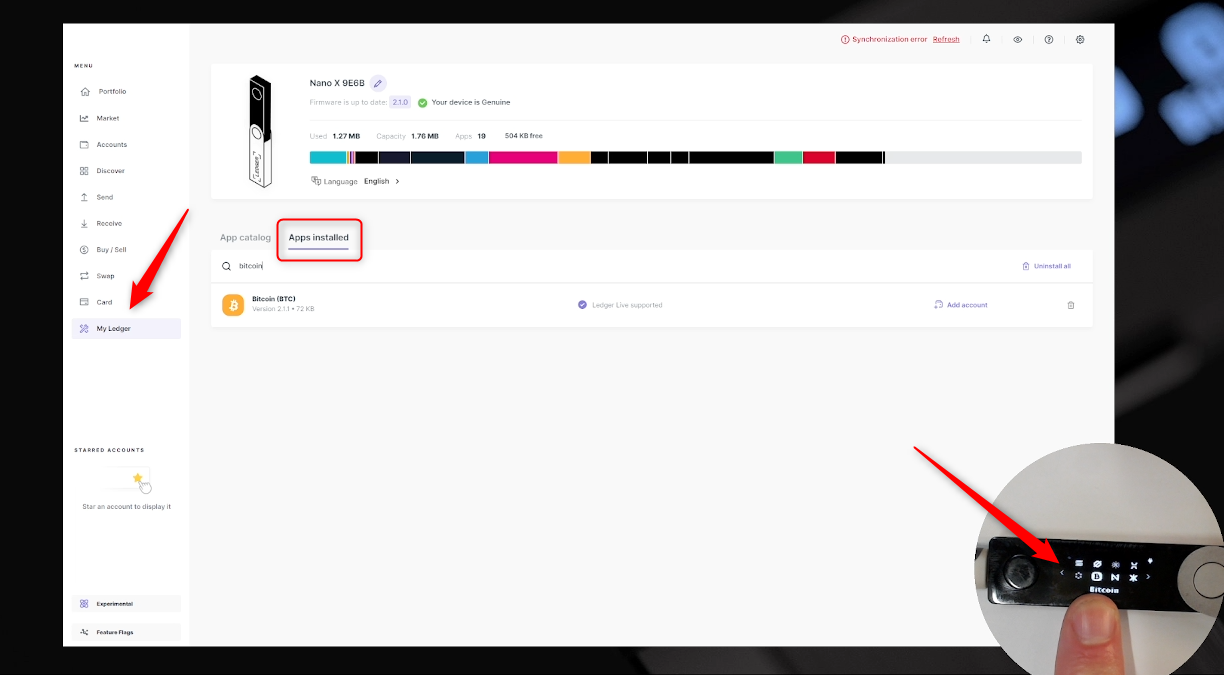Click the search magnifier icon
The height and width of the screenshot is (675, 1224).
(227, 266)
